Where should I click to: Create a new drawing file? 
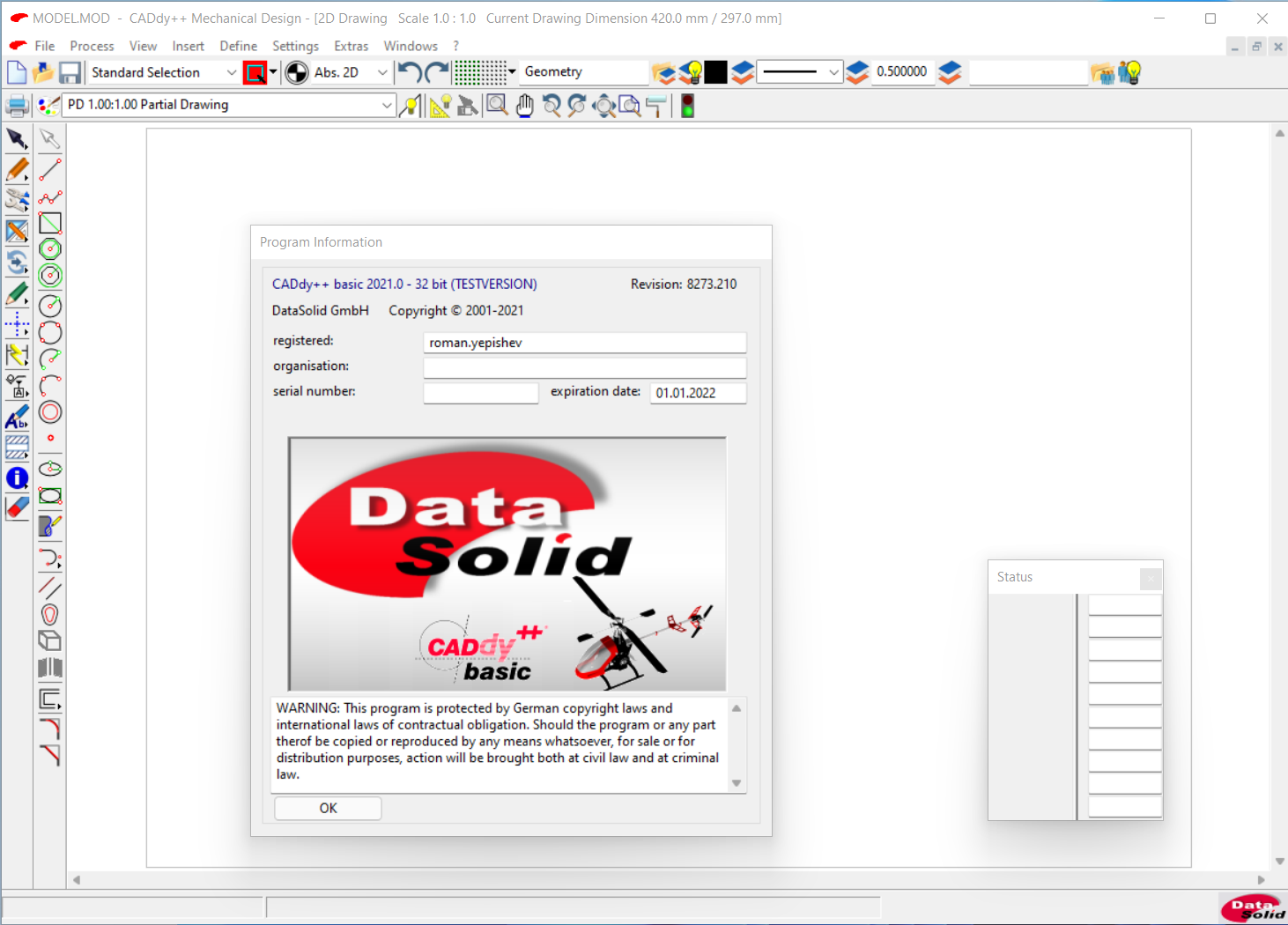coord(17,72)
